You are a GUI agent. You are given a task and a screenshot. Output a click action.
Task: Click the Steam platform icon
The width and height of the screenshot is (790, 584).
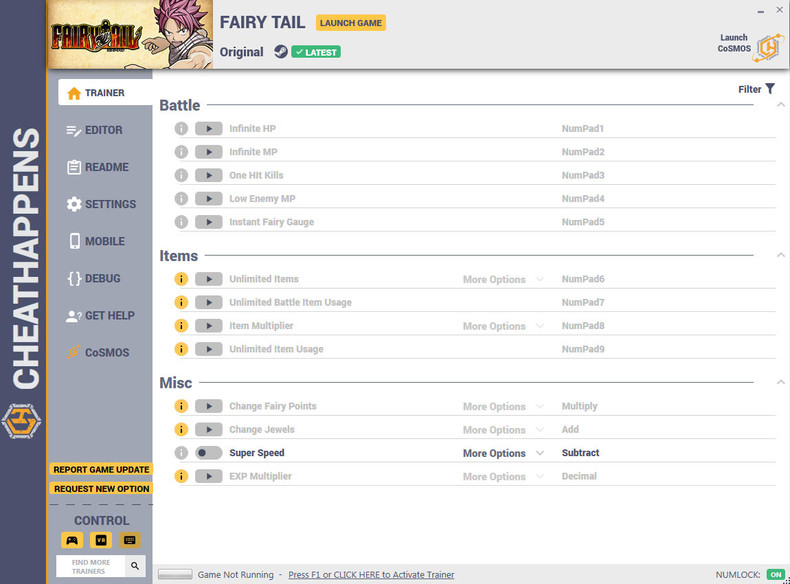[281, 51]
